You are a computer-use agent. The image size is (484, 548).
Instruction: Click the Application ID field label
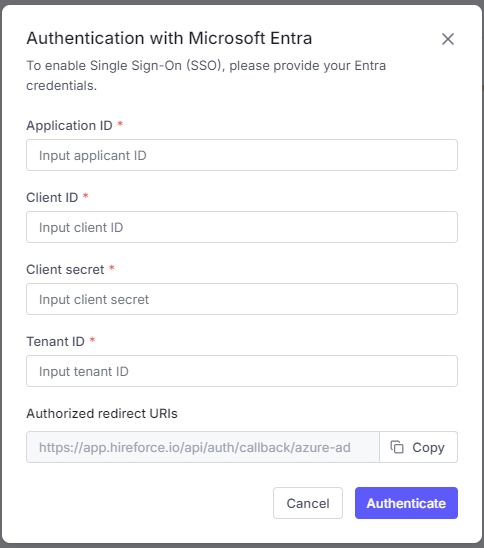[x=69, y=125]
